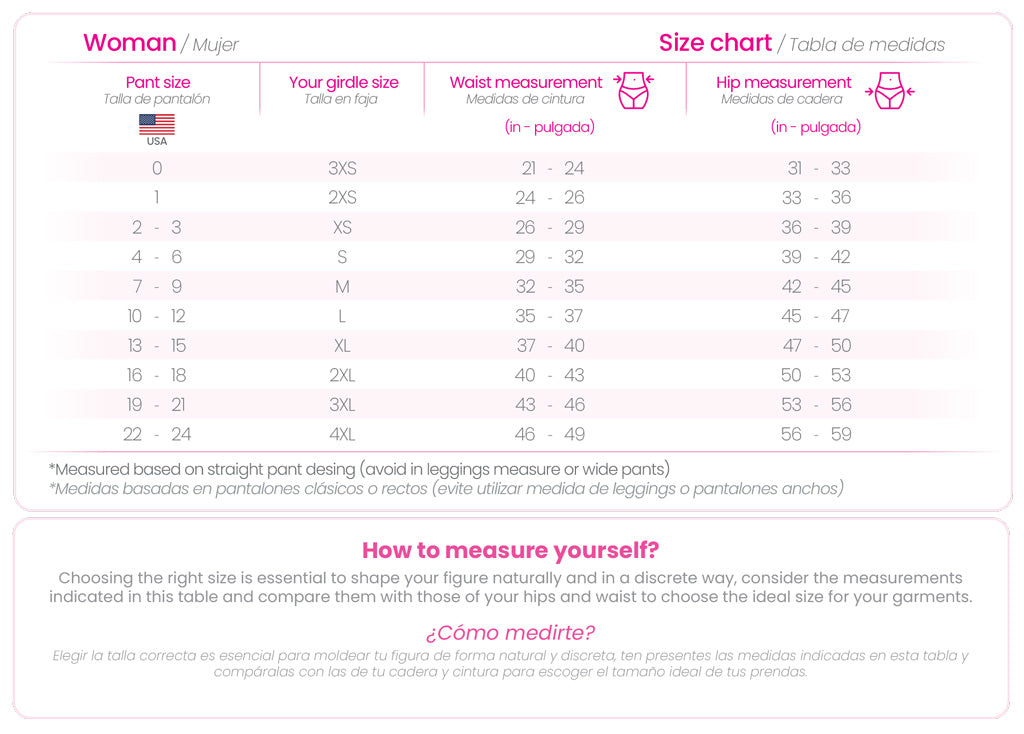Click the straight pant design footnote
This screenshot has height=734, width=1024.
coord(359,469)
